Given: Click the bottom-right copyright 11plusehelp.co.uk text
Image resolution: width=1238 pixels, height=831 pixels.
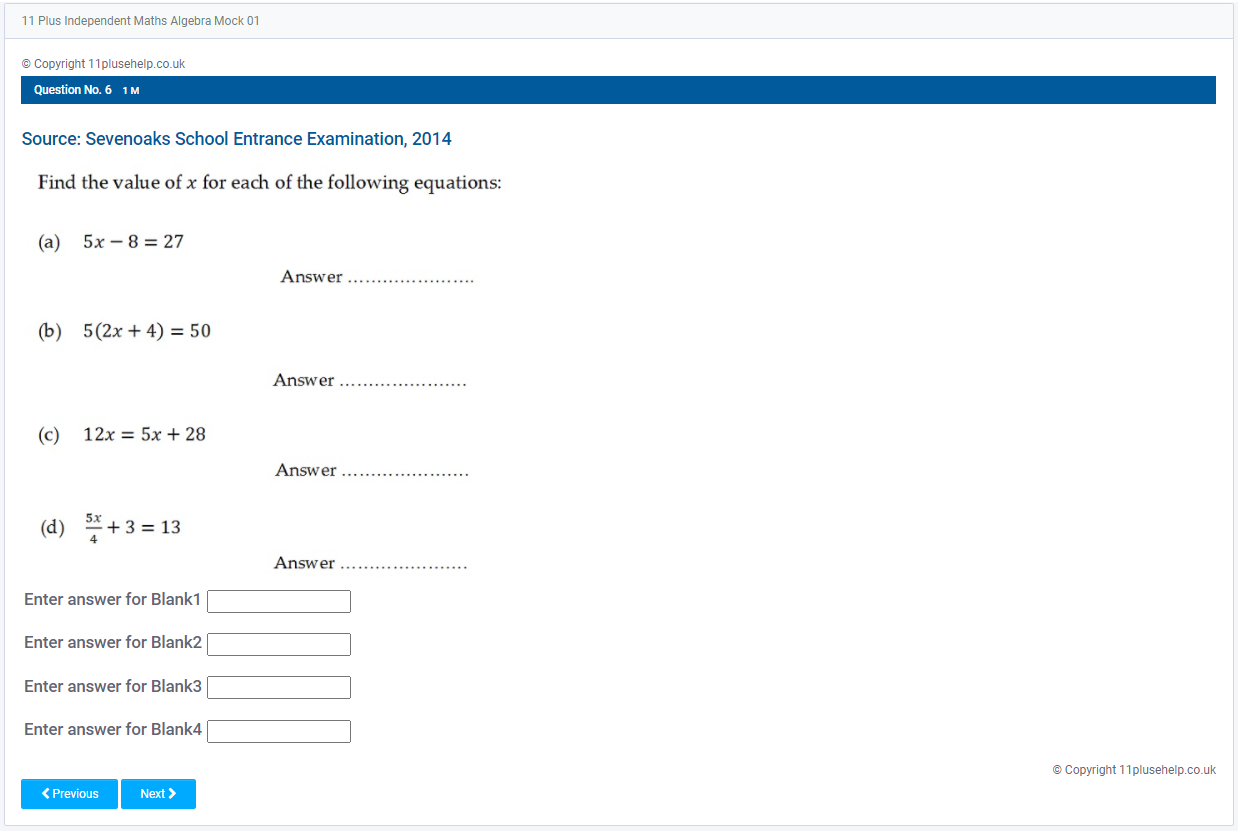Looking at the screenshot, I should pos(1134,770).
